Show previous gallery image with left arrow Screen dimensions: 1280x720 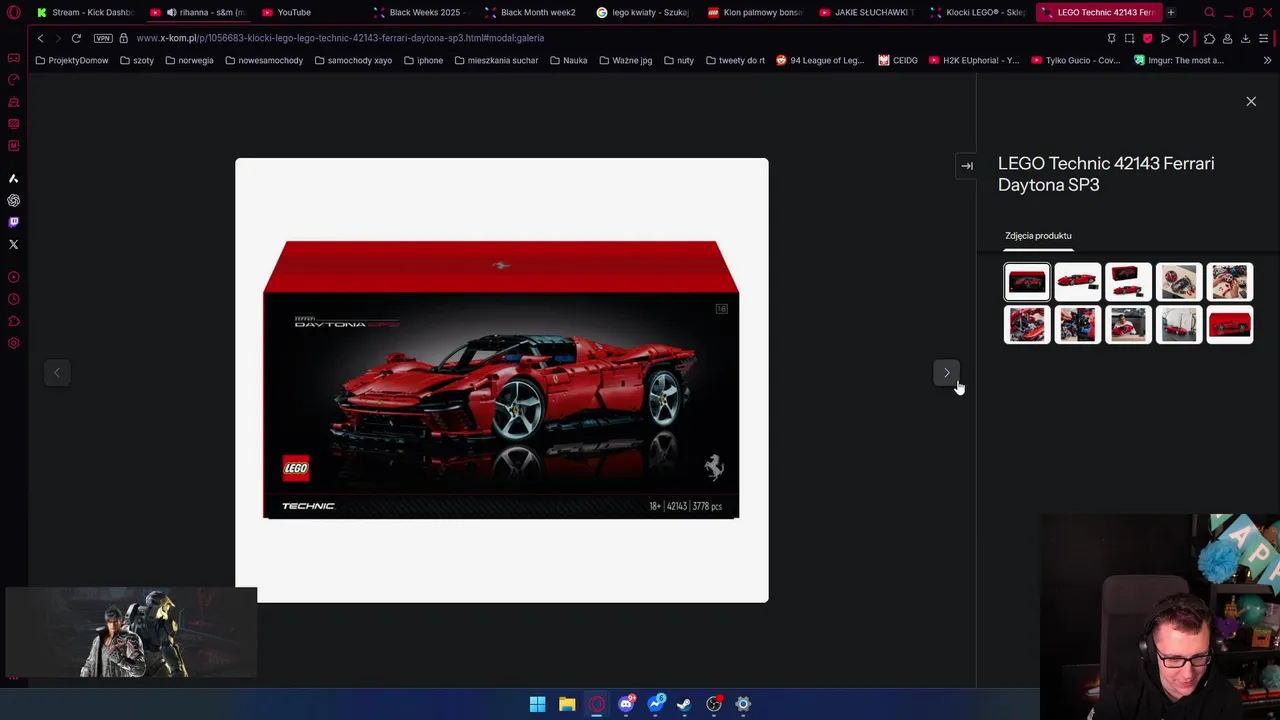click(x=57, y=373)
